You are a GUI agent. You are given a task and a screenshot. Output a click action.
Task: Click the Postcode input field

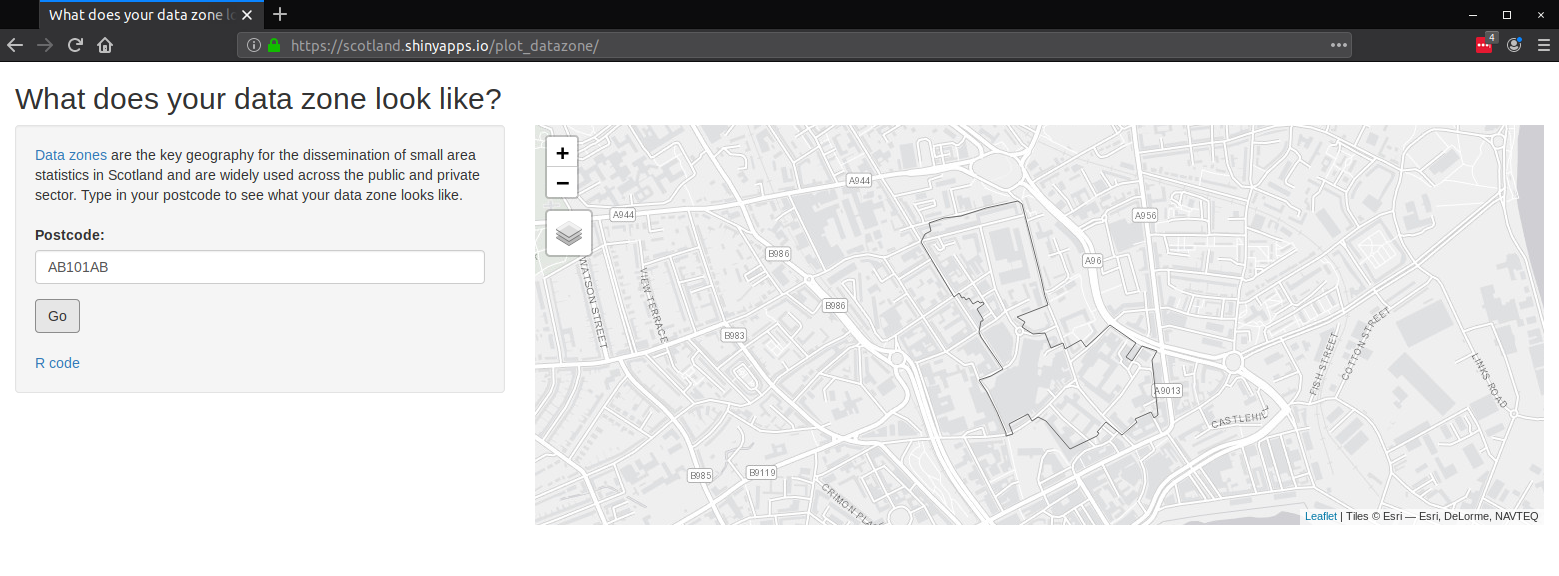tap(259, 267)
